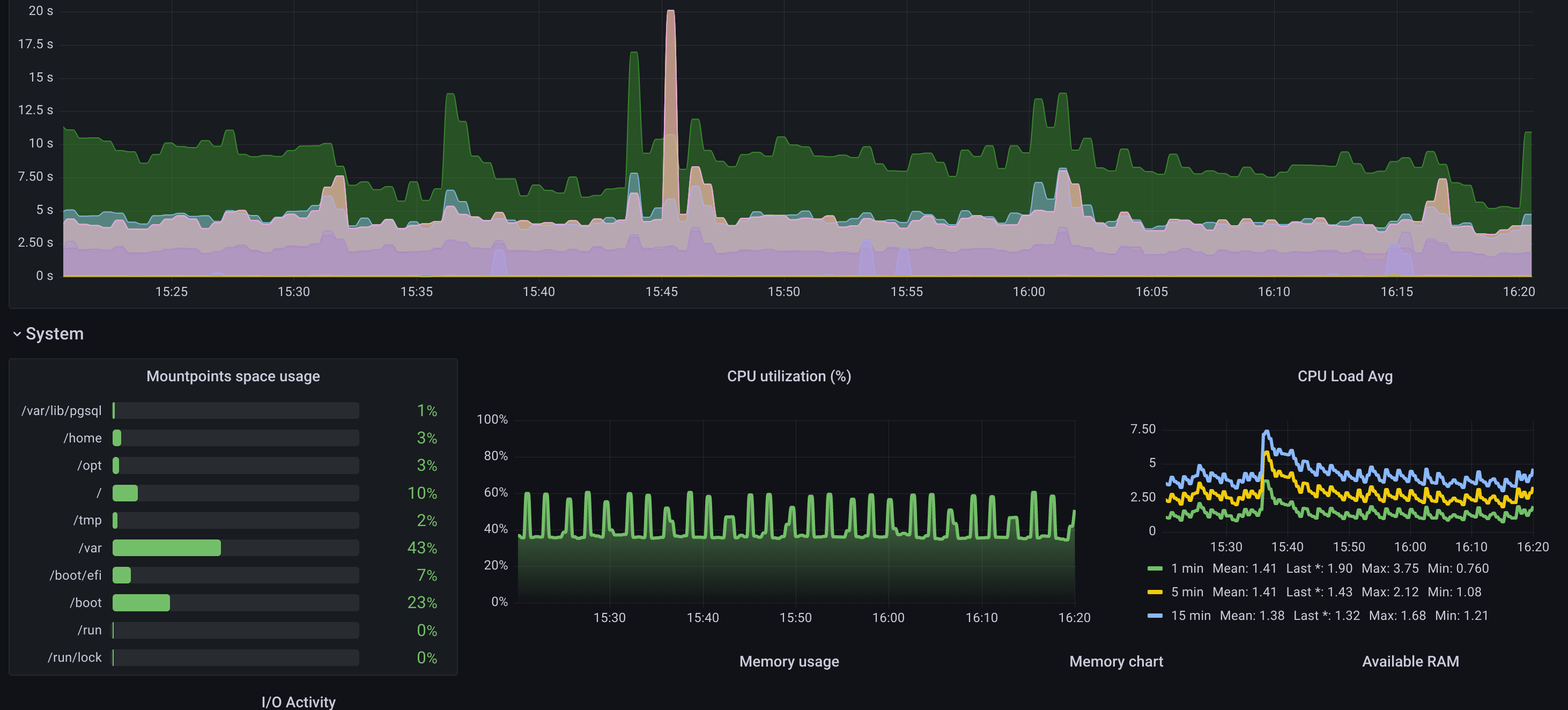Click the 43% value for /var

[422, 548]
